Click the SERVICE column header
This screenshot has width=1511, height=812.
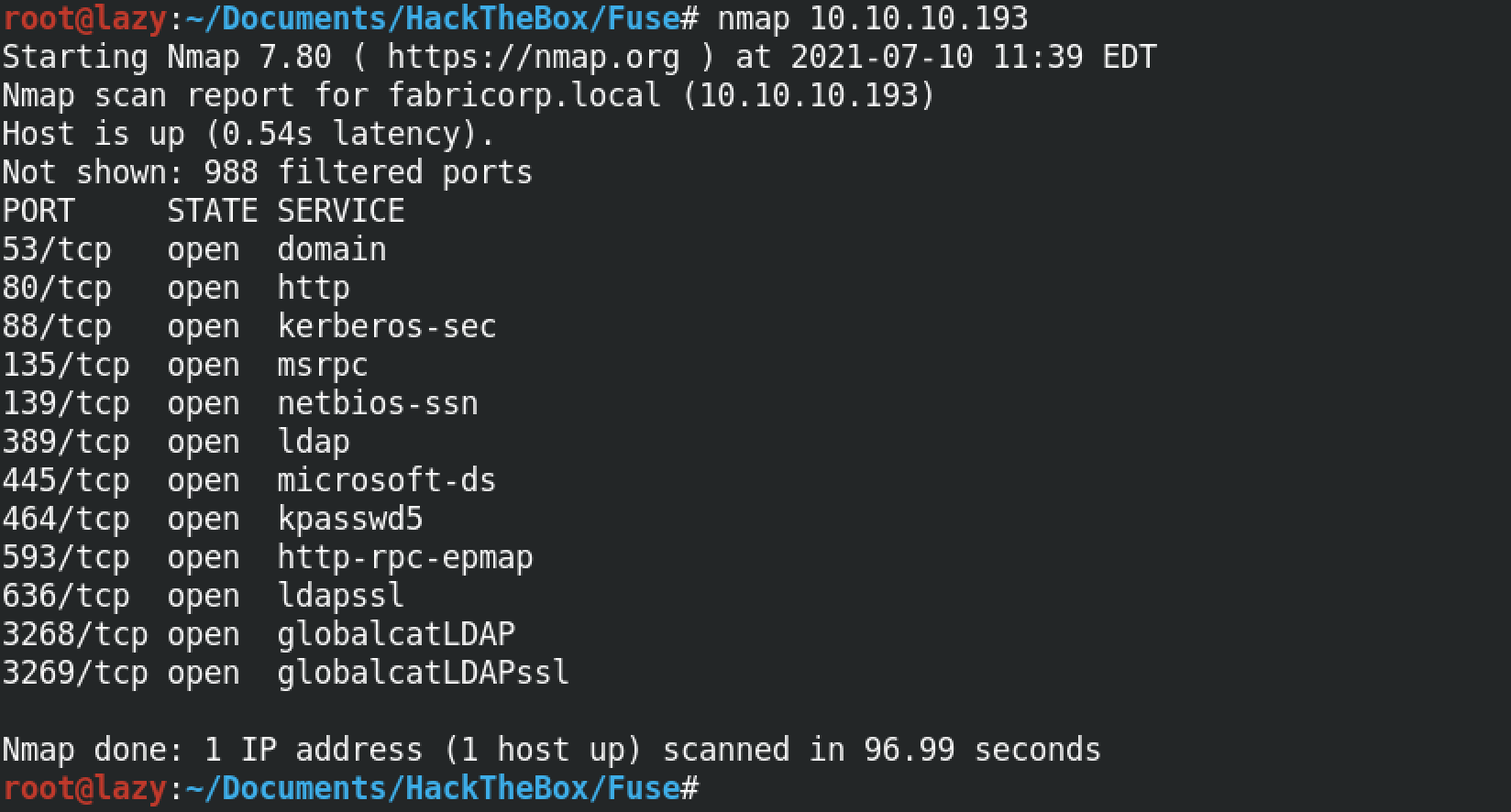pyautogui.click(x=341, y=211)
